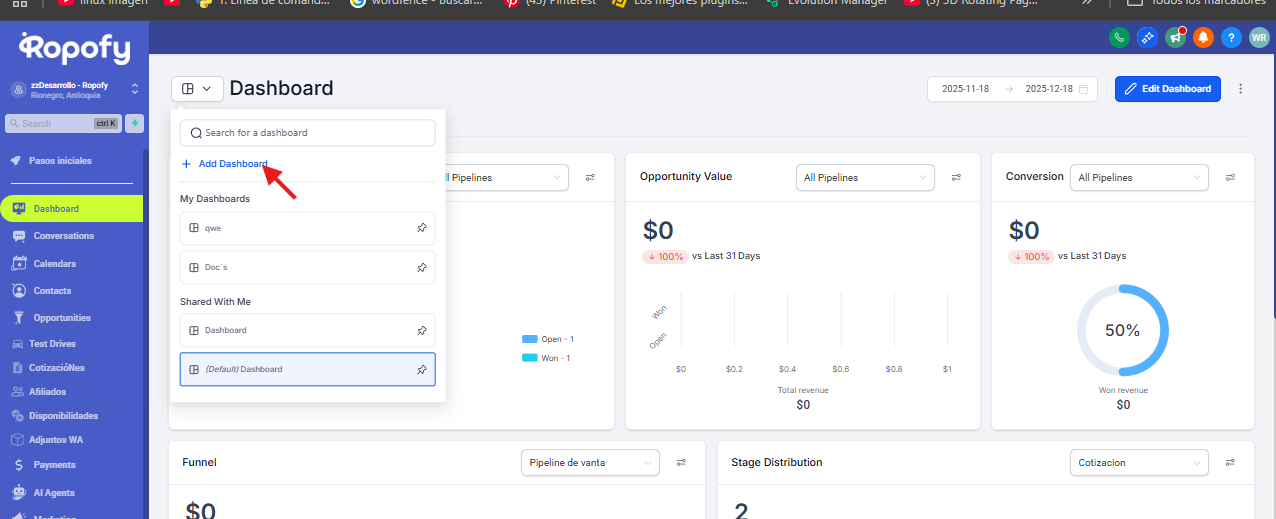This screenshot has height=519, width=1276.
Task: Click the Edit Dashboard button
Action: tap(1167, 88)
